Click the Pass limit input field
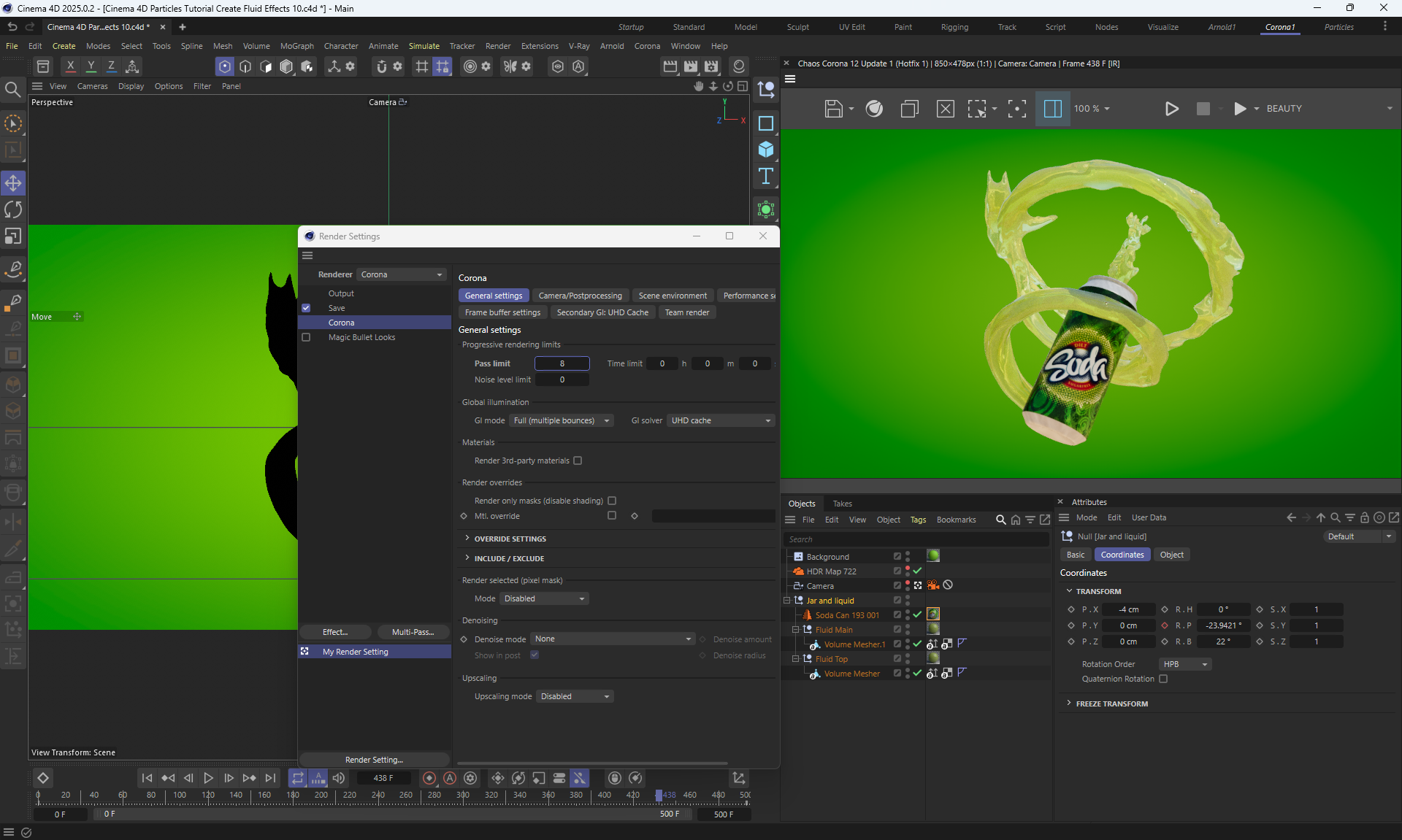Image resolution: width=1402 pixels, height=840 pixels. tap(562, 363)
